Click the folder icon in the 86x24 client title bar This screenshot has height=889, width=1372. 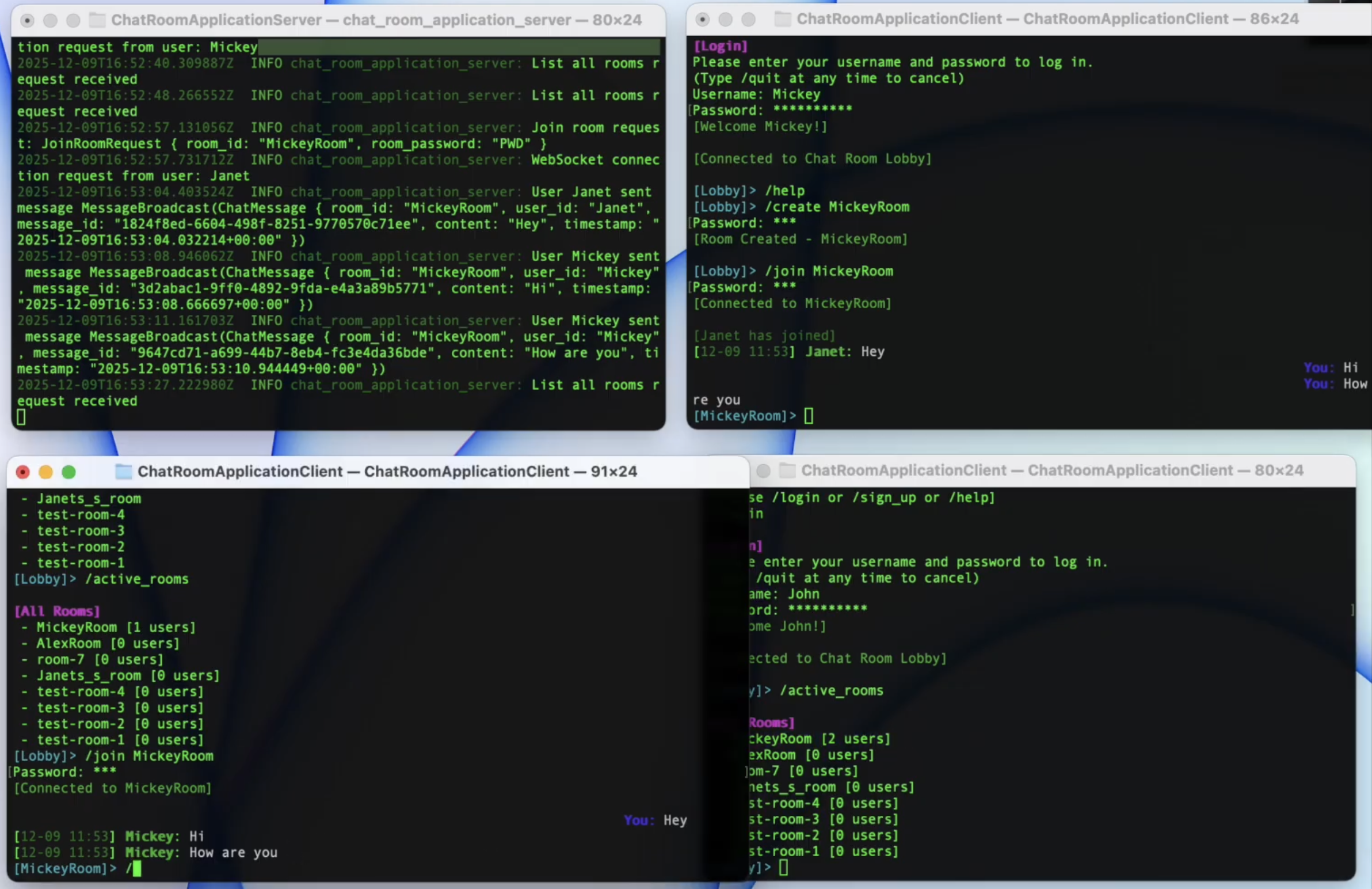click(x=782, y=18)
